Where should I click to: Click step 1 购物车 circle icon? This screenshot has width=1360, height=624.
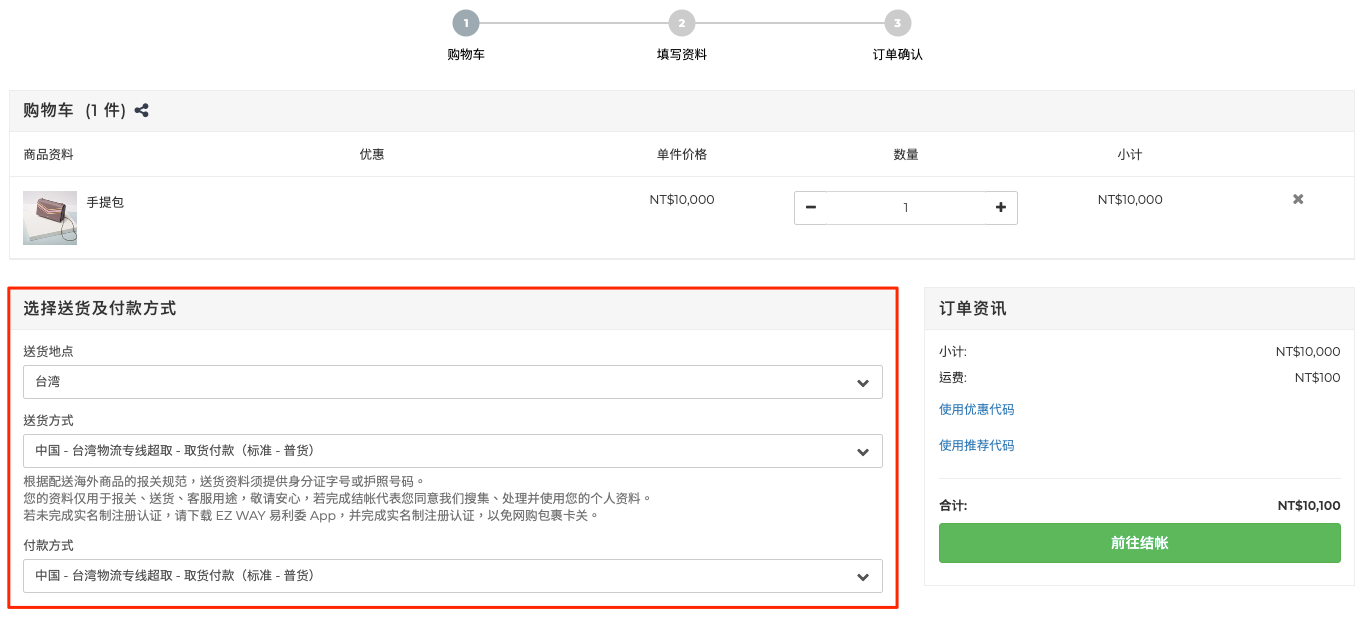(465, 23)
